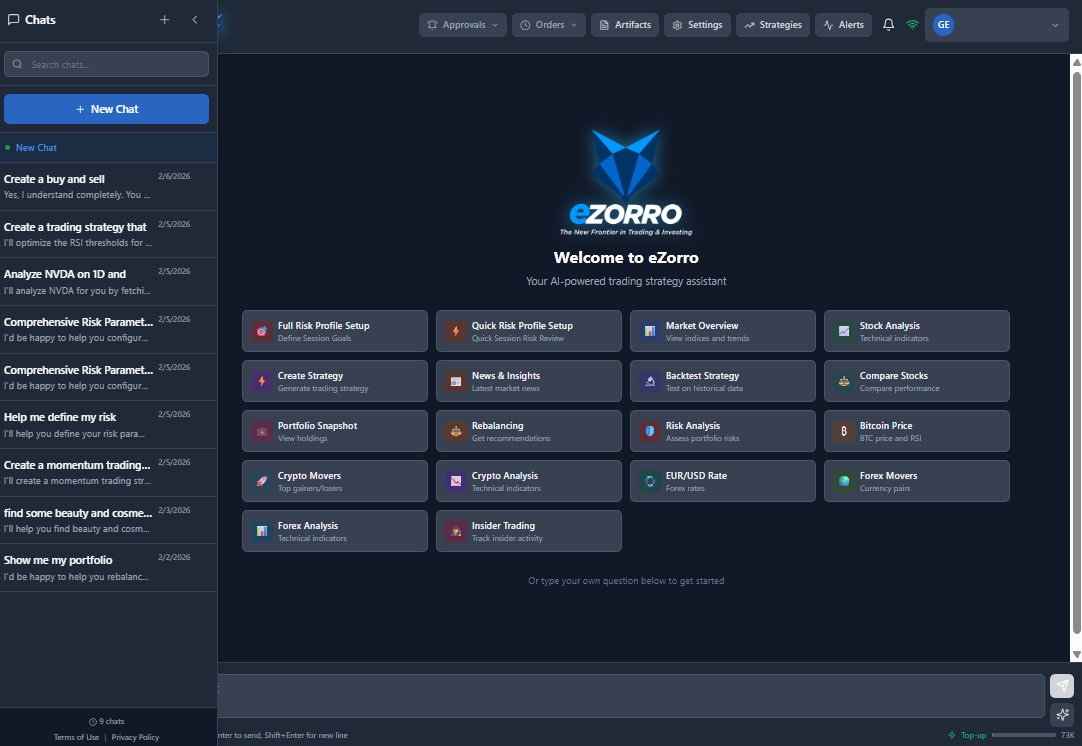The width and height of the screenshot is (1082, 746).
Task: Click the Insider Trading detective icon
Action: pyautogui.click(x=455, y=531)
